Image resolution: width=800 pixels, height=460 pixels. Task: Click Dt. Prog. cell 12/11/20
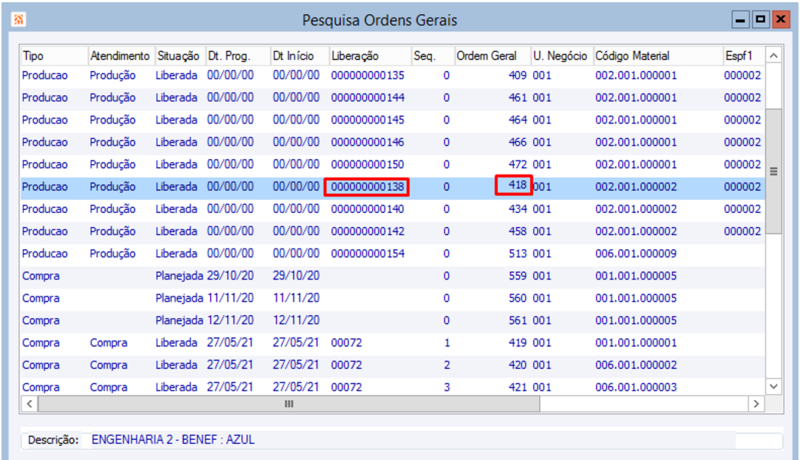pyautogui.click(x=230, y=321)
